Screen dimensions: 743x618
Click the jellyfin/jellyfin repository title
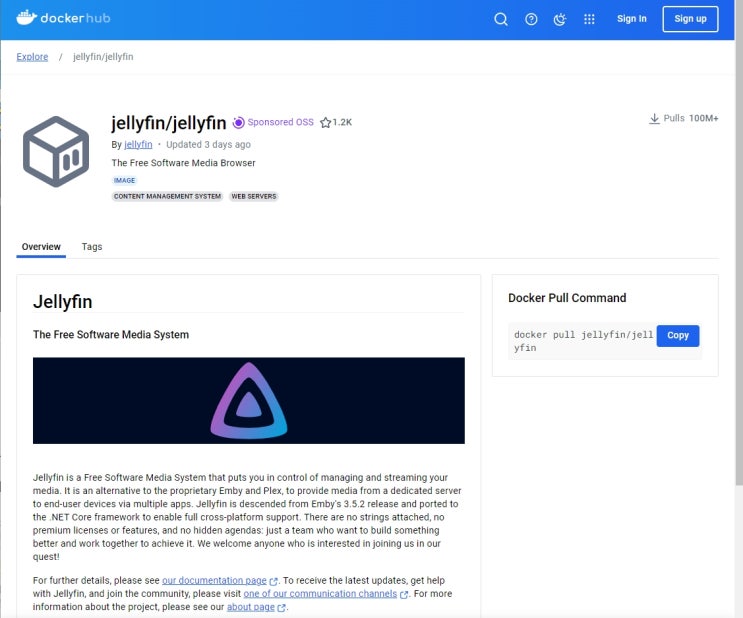169,123
